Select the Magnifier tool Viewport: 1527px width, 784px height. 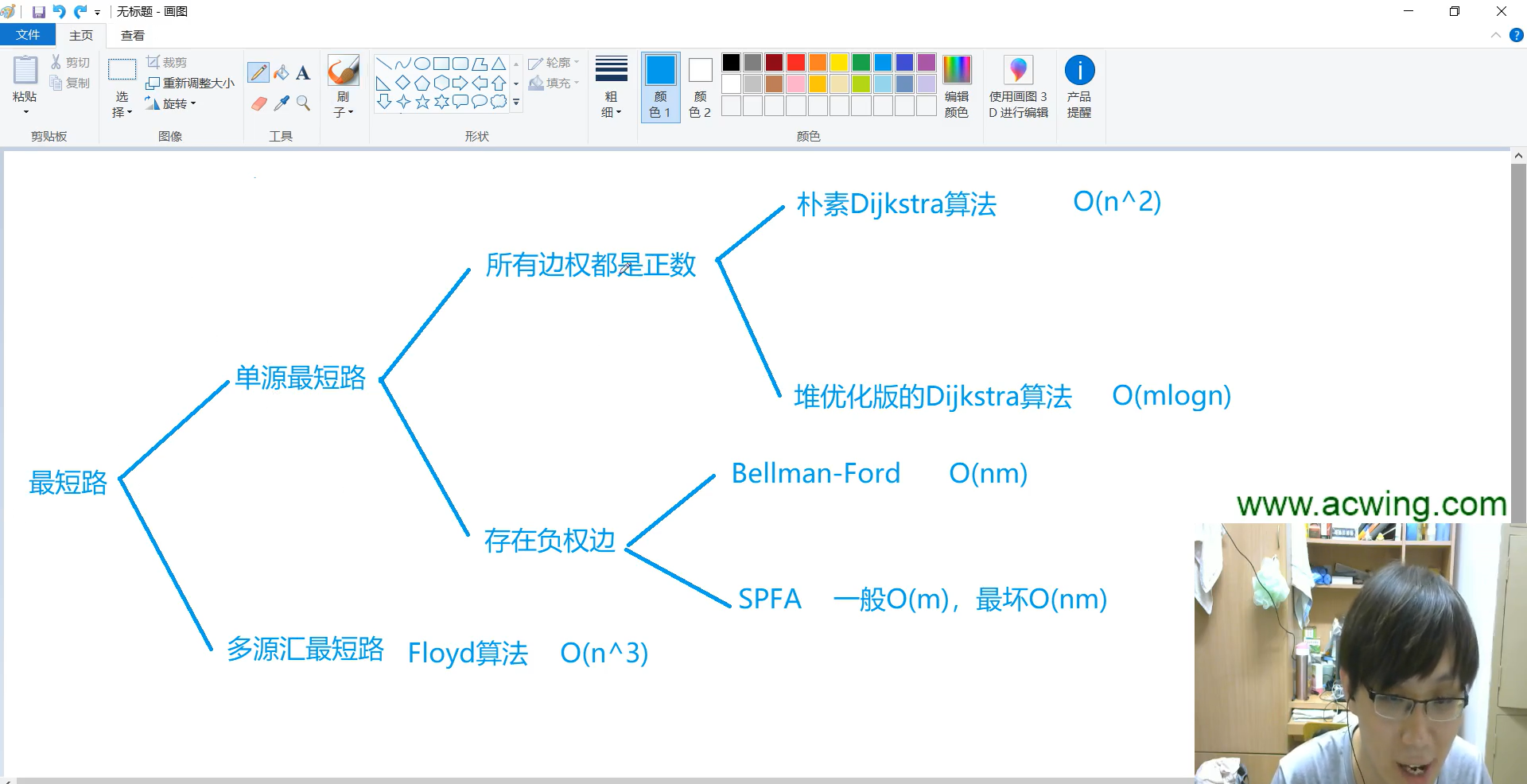click(x=303, y=103)
